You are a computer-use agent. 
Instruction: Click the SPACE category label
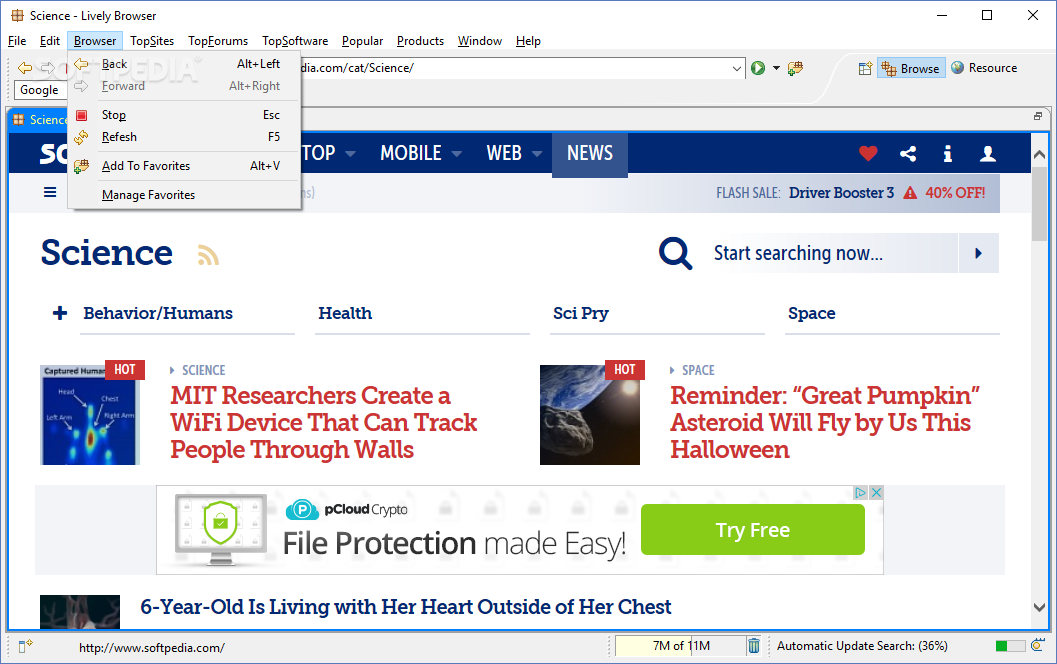698,370
